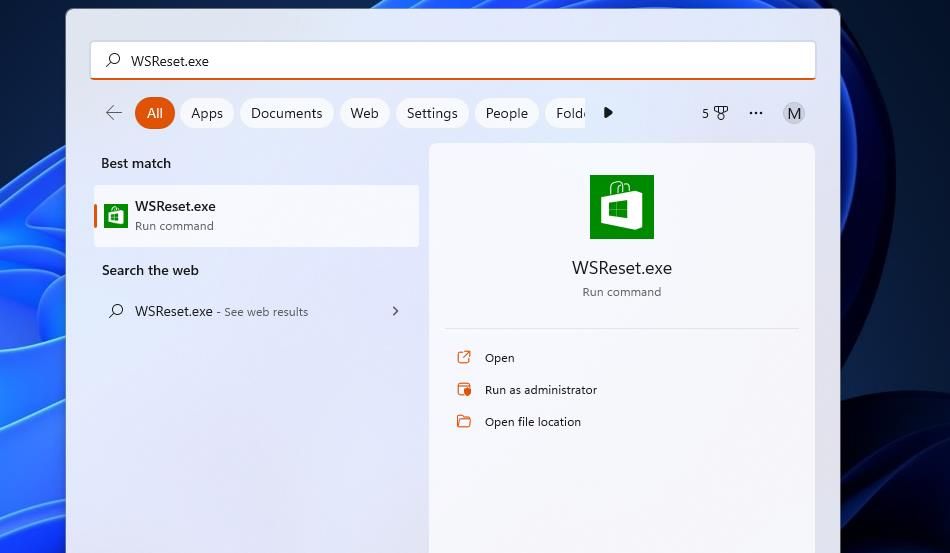The width and height of the screenshot is (950, 553).
Task: Open the three-dots more options menu
Action: (x=756, y=113)
